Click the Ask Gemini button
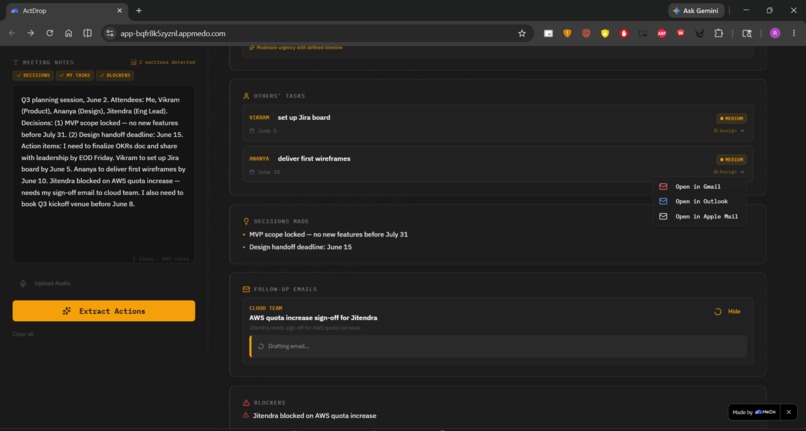Screen dimensions: 806x431 pyautogui.click(x=696, y=10)
